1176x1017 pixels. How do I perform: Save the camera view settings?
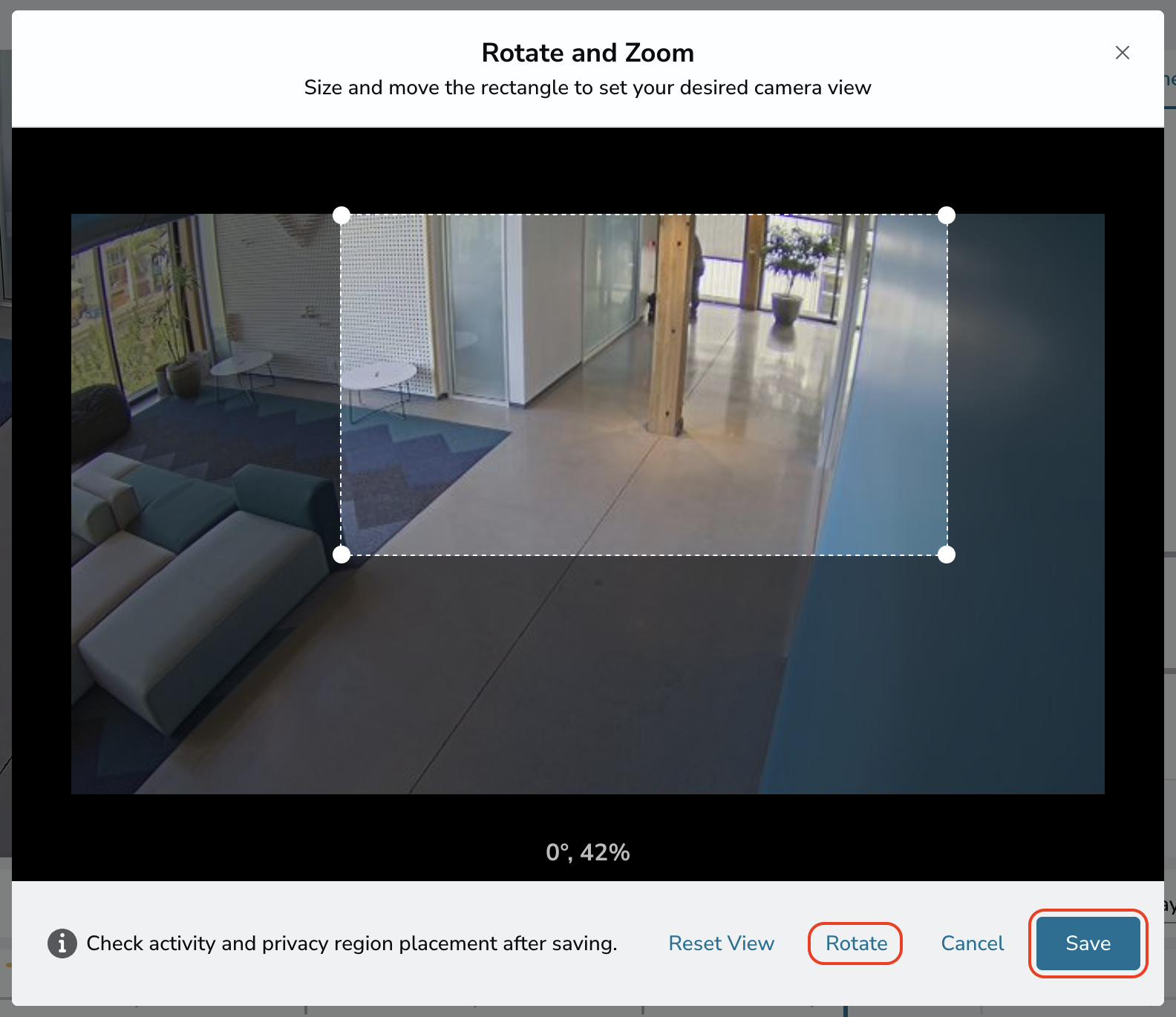1088,944
